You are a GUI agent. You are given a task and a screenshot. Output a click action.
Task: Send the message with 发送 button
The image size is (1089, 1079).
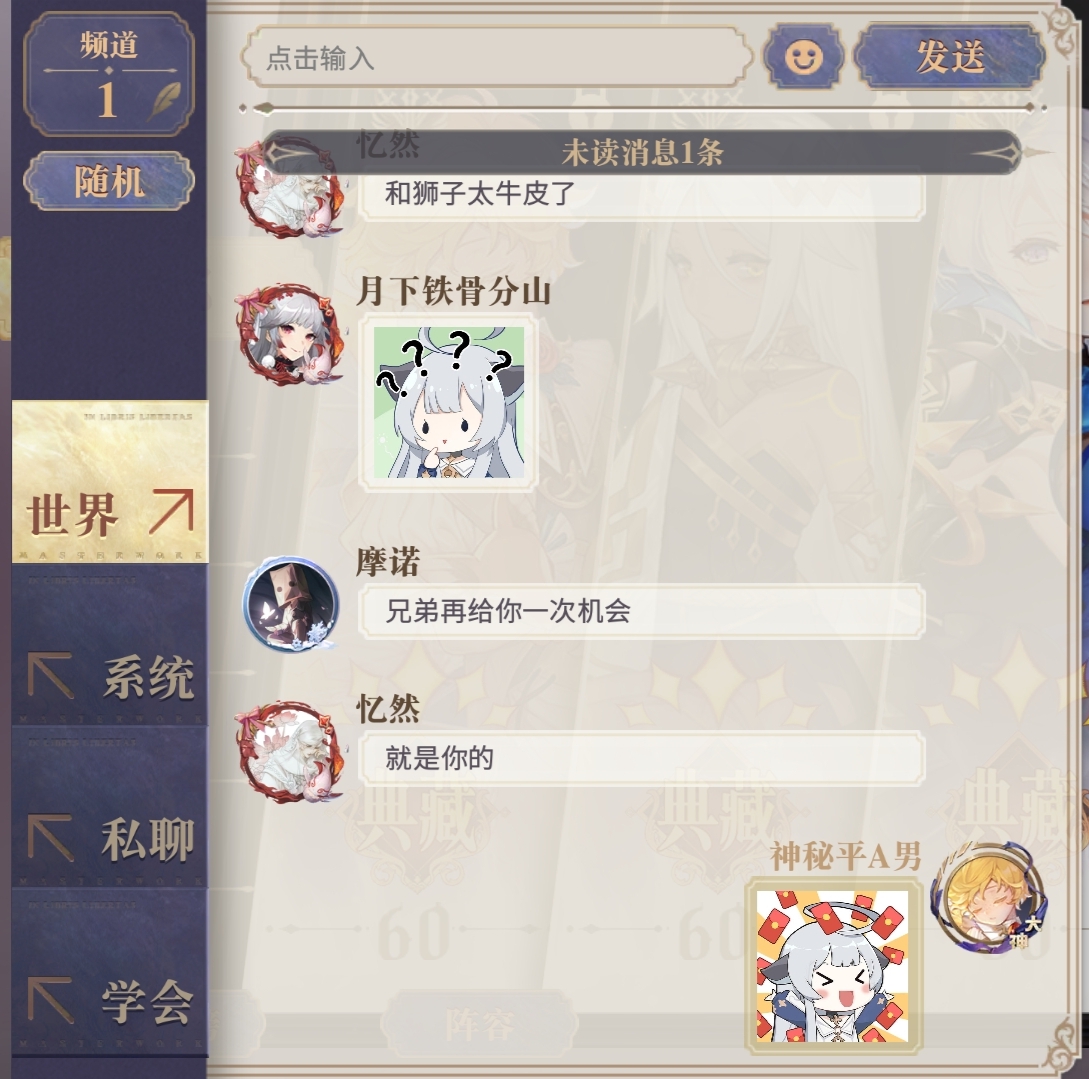click(949, 56)
